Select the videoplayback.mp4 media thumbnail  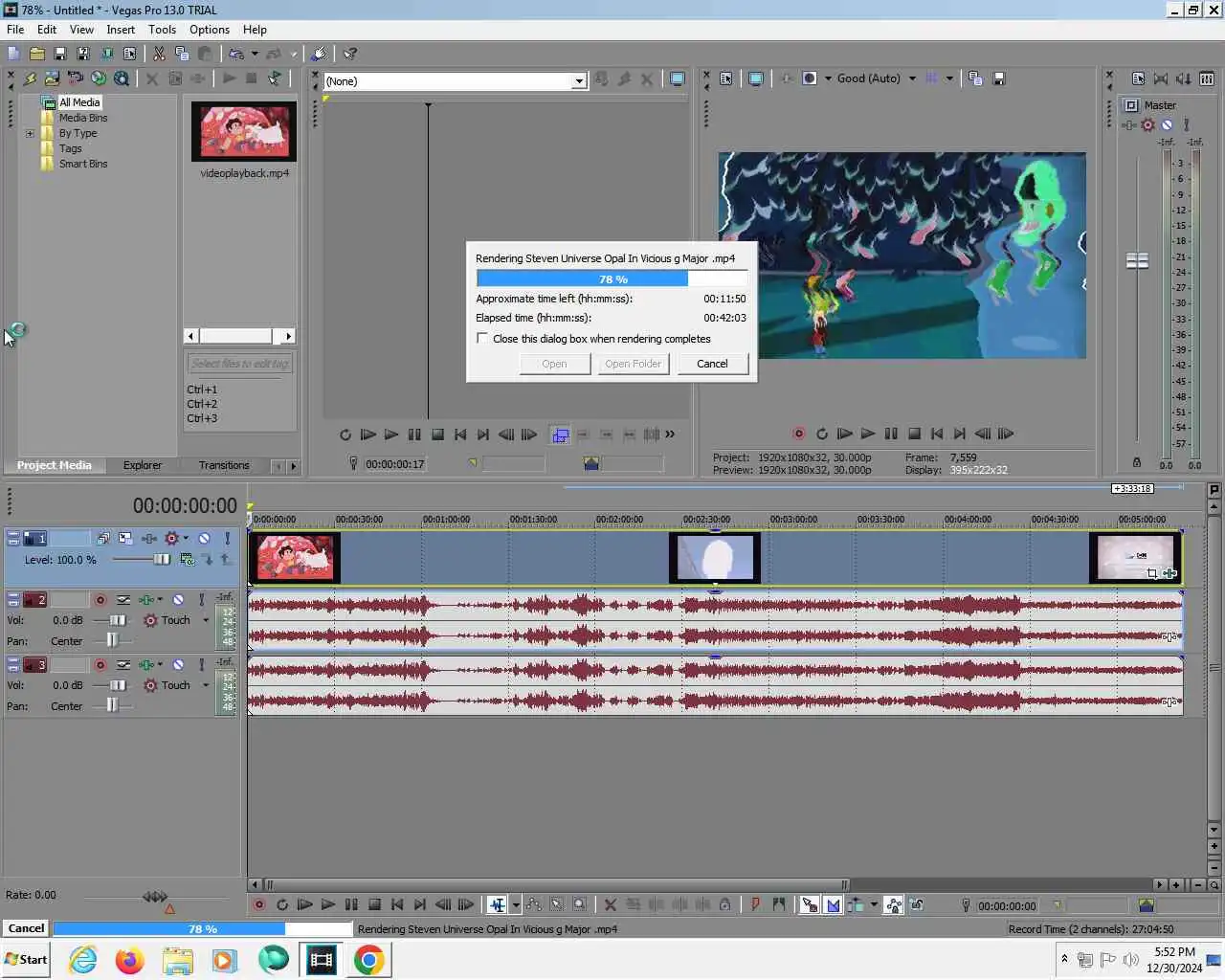pos(244,131)
